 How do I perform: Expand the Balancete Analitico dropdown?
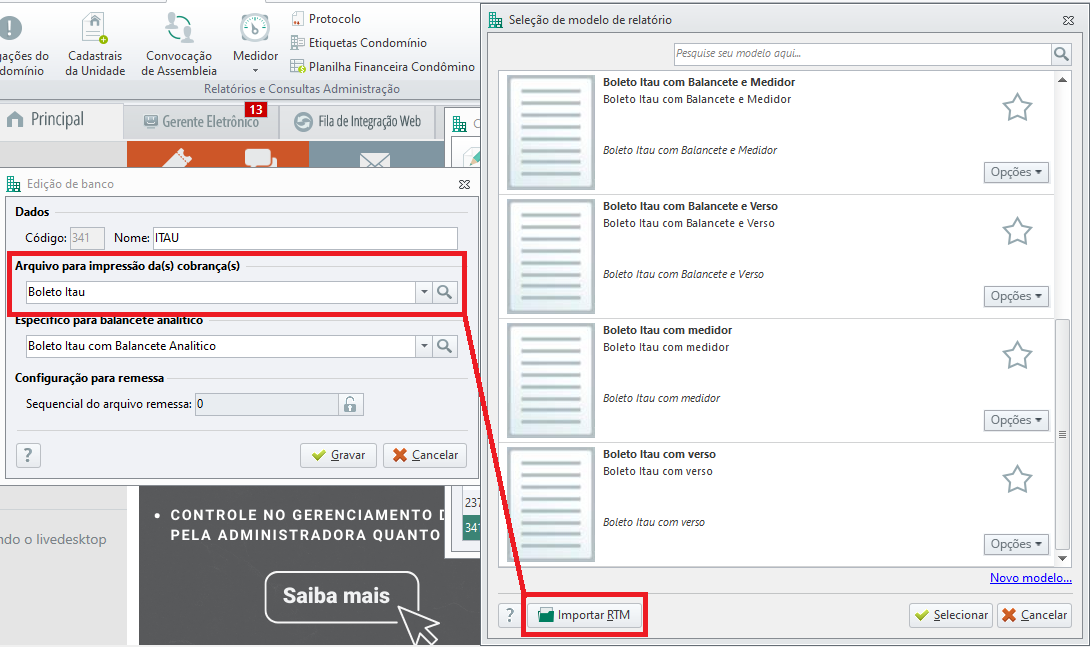tap(424, 346)
